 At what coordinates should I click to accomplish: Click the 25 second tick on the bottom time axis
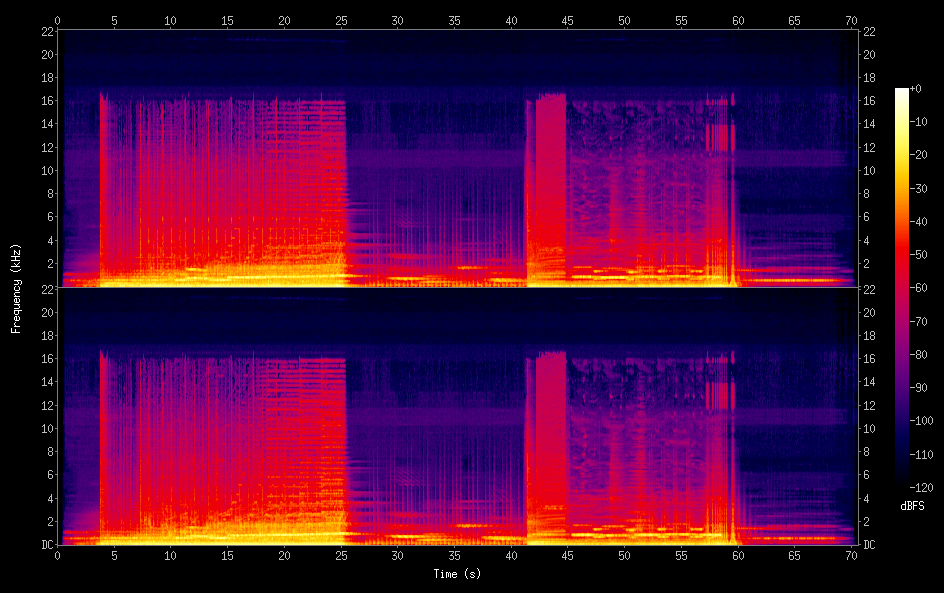point(342,554)
